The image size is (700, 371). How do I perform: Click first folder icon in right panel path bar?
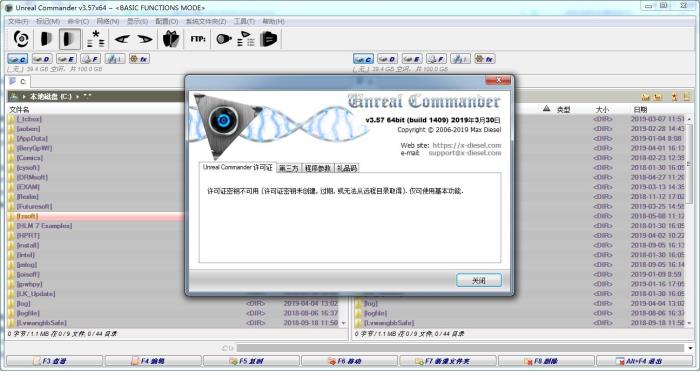tap(646, 97)
